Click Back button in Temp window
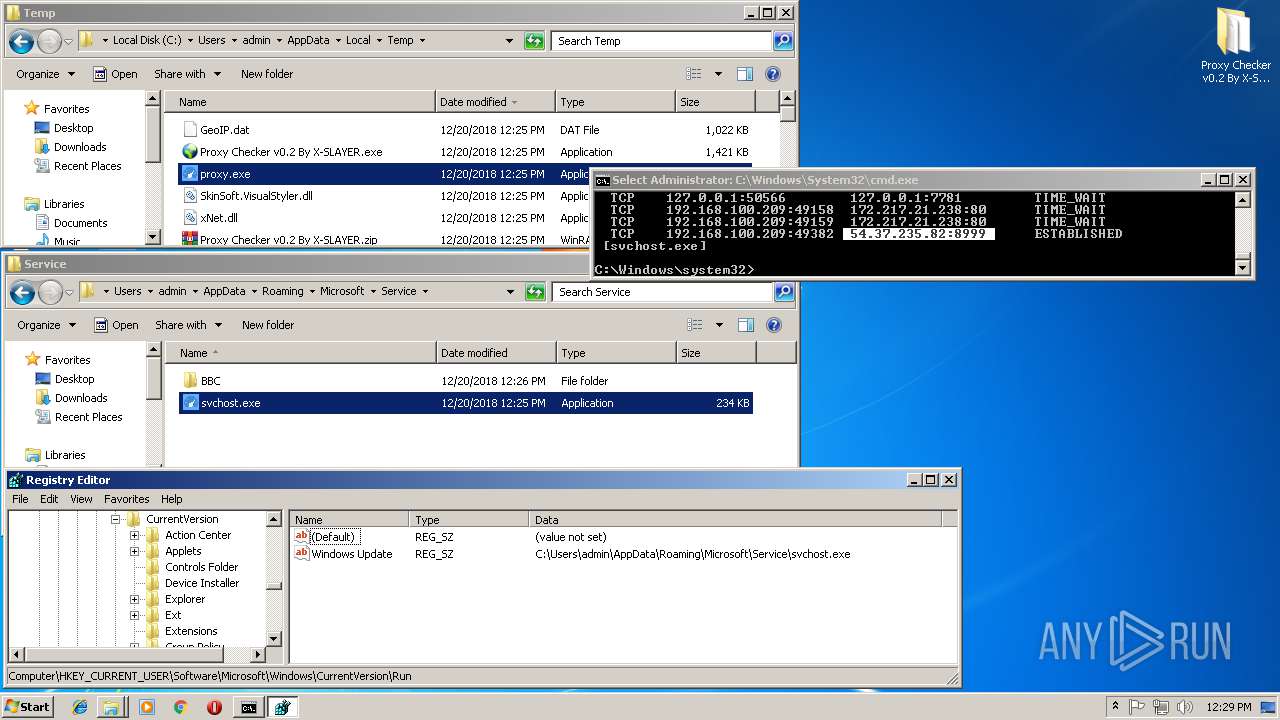Screen dimensions: 1280x720 pyautogui.click(x=21, y=41)
